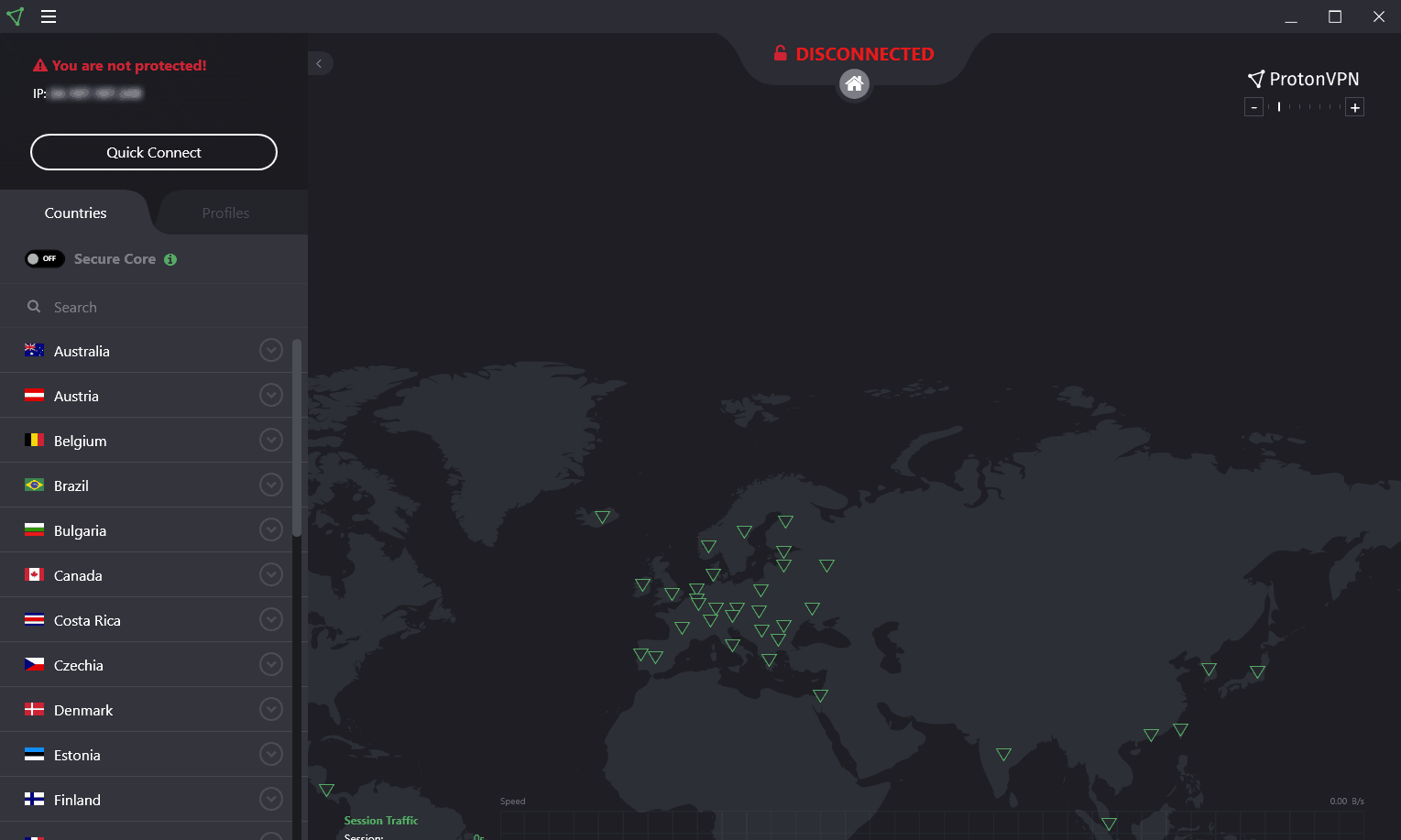Select the Iceland server marker on map
The image size is (1401, 840).
pos(602,518)
